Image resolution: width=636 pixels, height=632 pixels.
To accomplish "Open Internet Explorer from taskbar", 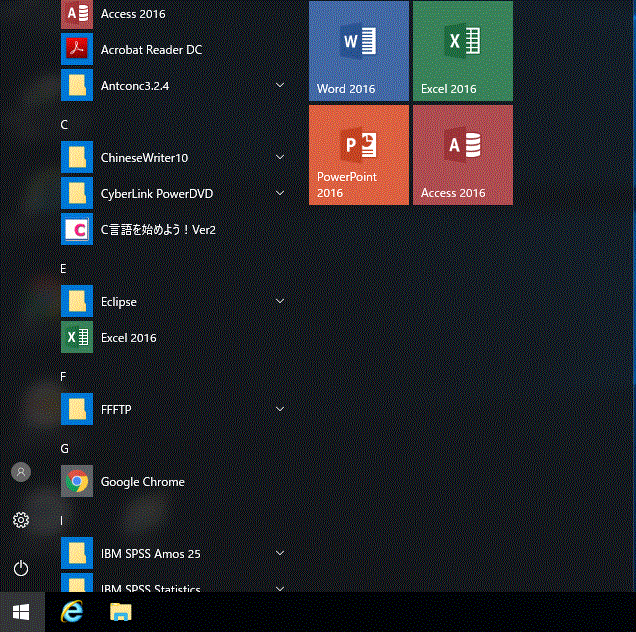I will click(x=72, y=612).
